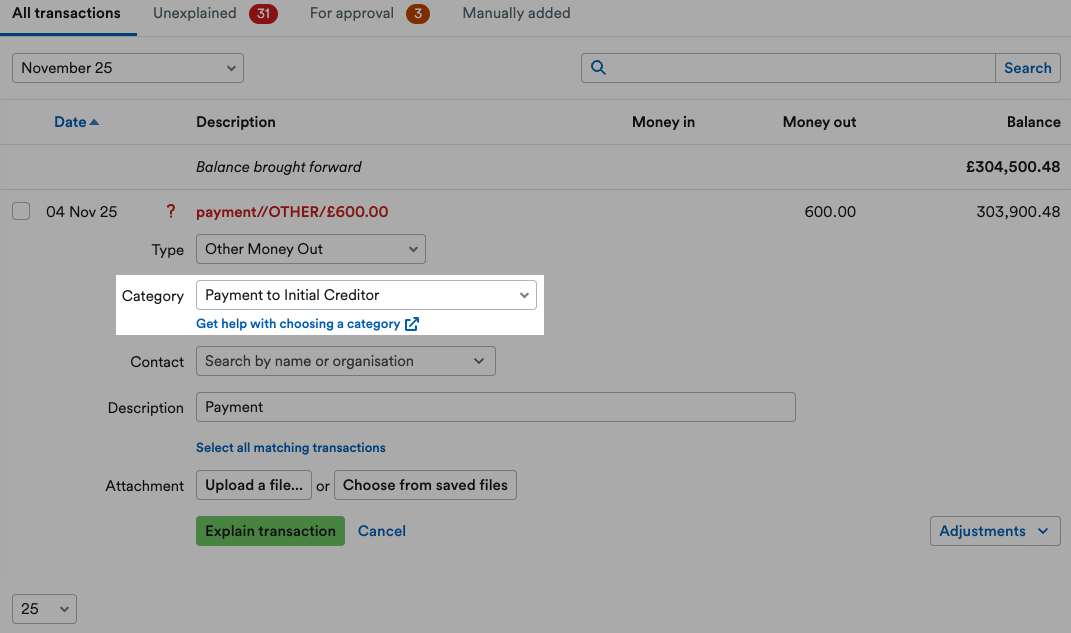
Task: Click the green Explain transaction button
Action: coord(270,531)
